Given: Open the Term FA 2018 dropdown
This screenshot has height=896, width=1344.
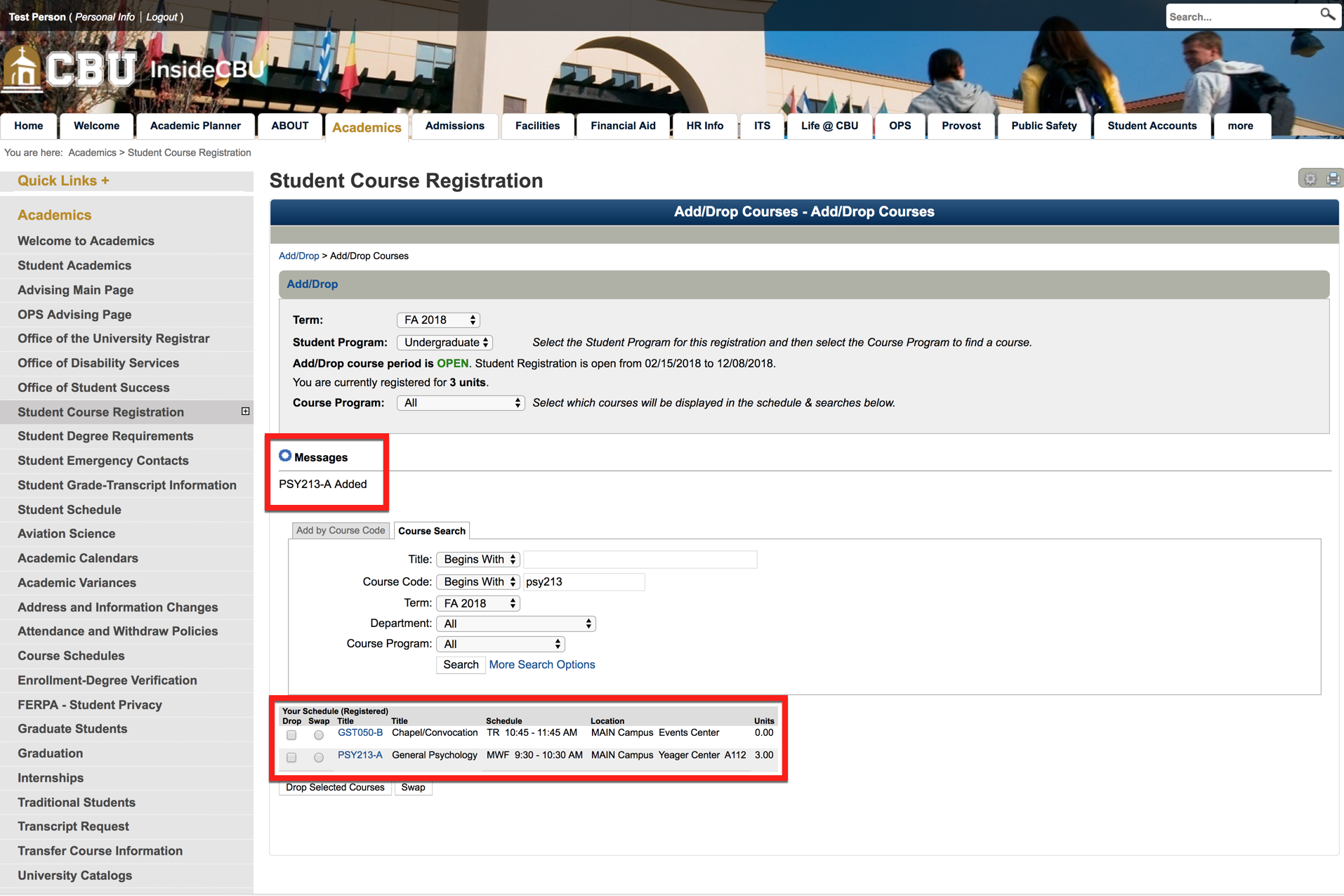Looking at the screenshot, I should (438, 319).
